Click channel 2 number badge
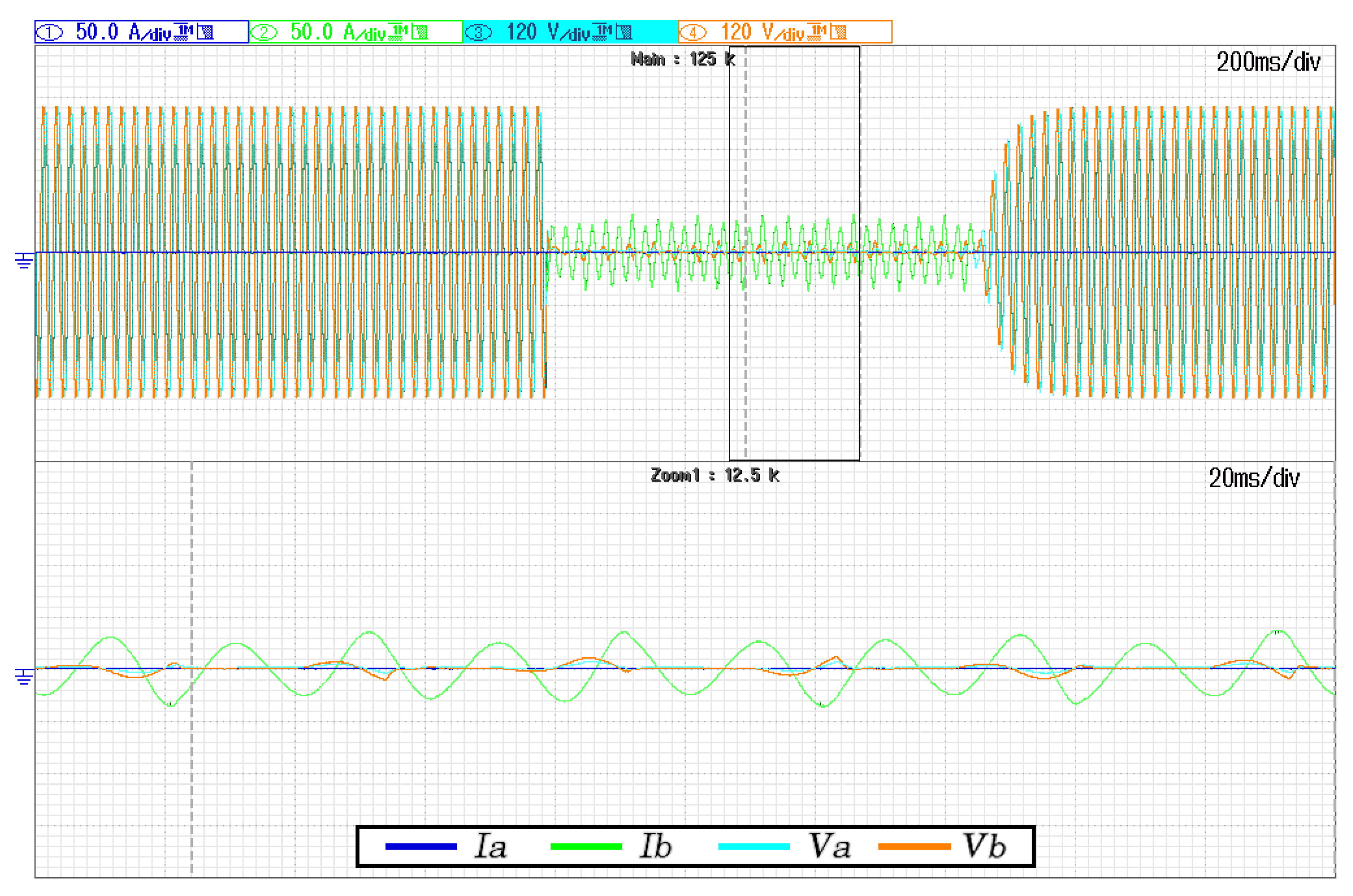This screenshot has height=896, width=1353. click(264, 33)
